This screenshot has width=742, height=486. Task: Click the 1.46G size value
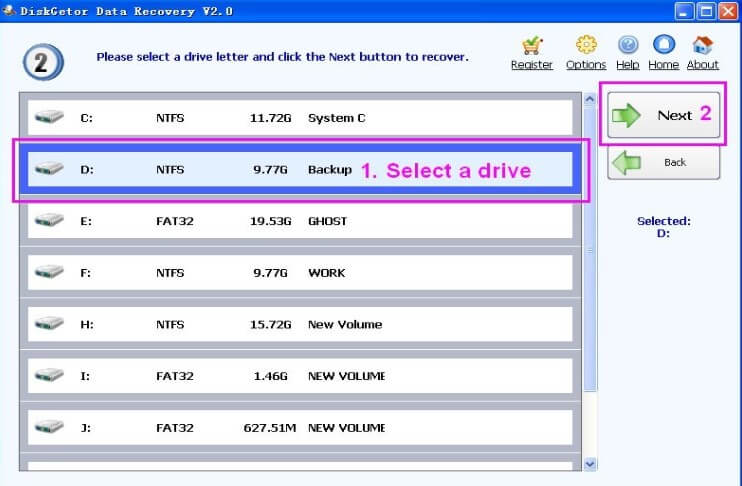click(270, 376)
